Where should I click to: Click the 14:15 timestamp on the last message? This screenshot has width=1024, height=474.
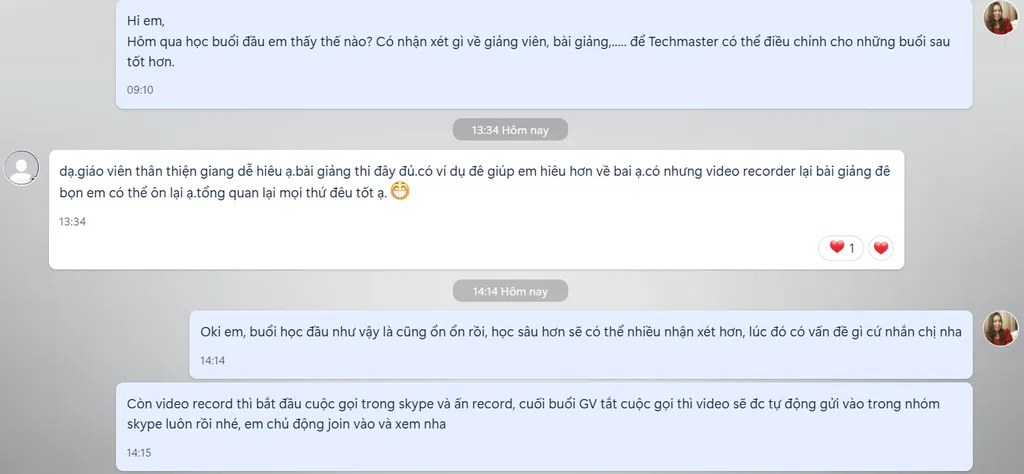click(140, 452)
